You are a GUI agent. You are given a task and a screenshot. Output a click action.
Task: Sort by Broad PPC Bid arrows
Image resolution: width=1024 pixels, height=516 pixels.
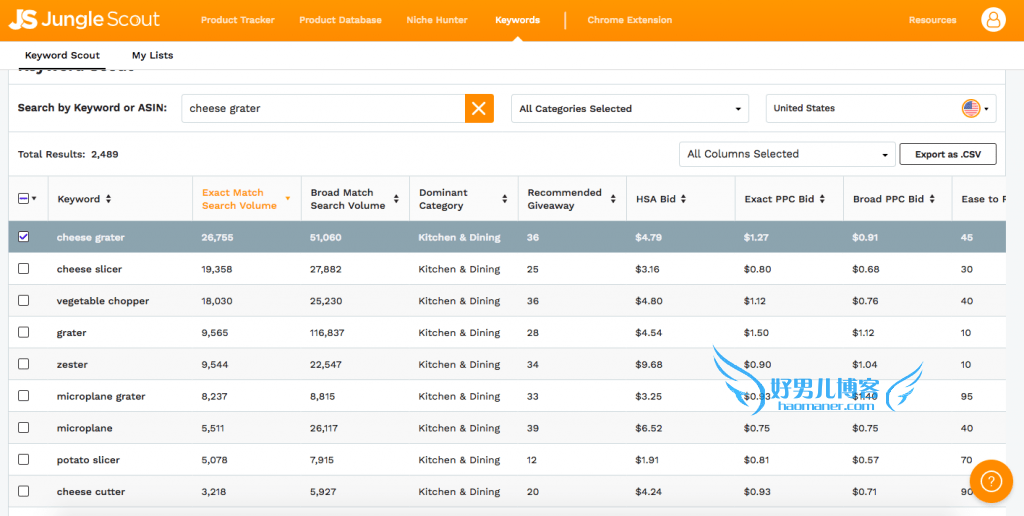(x=933, y=199)
